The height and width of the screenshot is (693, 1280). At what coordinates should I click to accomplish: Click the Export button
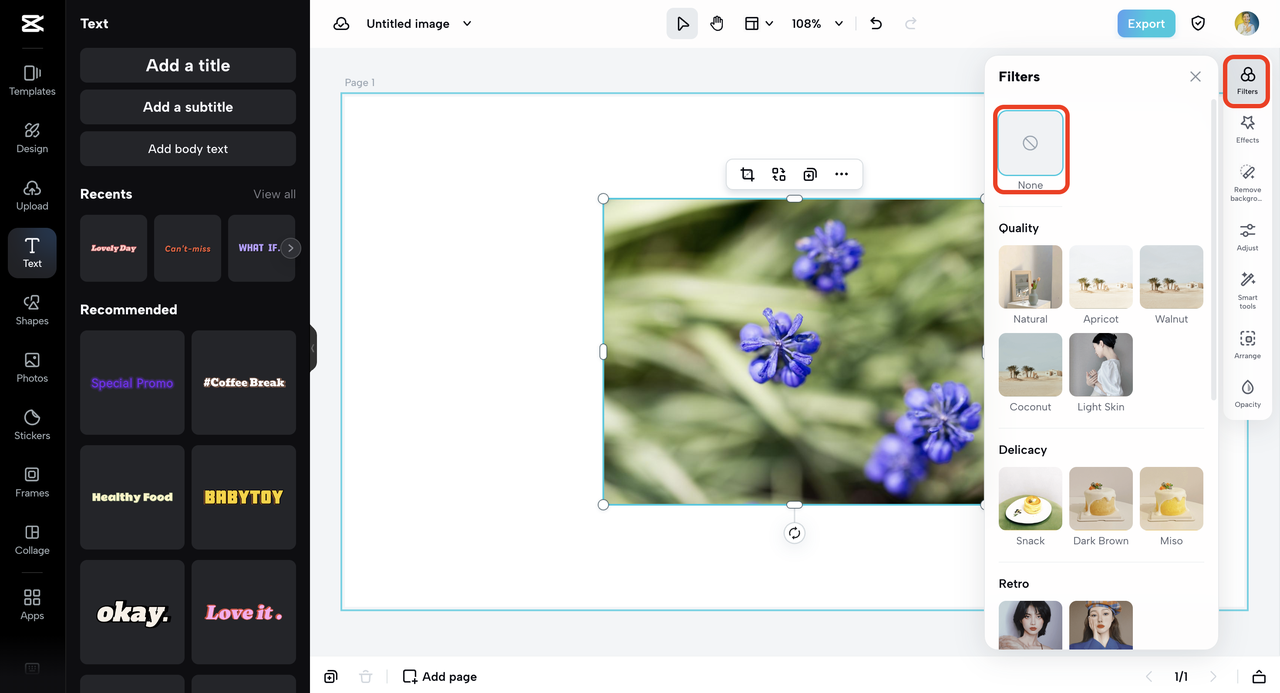1146,24
